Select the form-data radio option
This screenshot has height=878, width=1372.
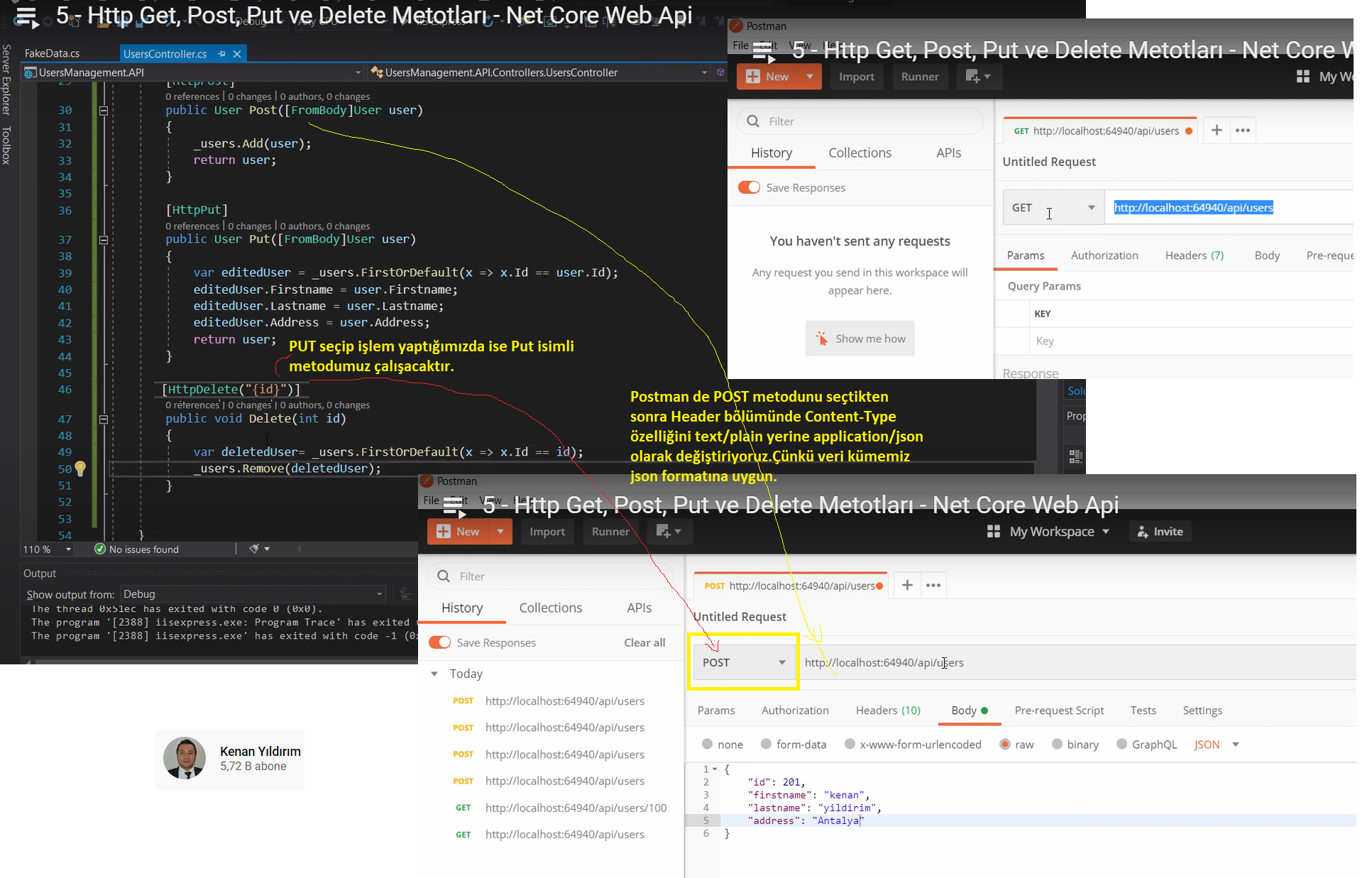pos(767,744)
